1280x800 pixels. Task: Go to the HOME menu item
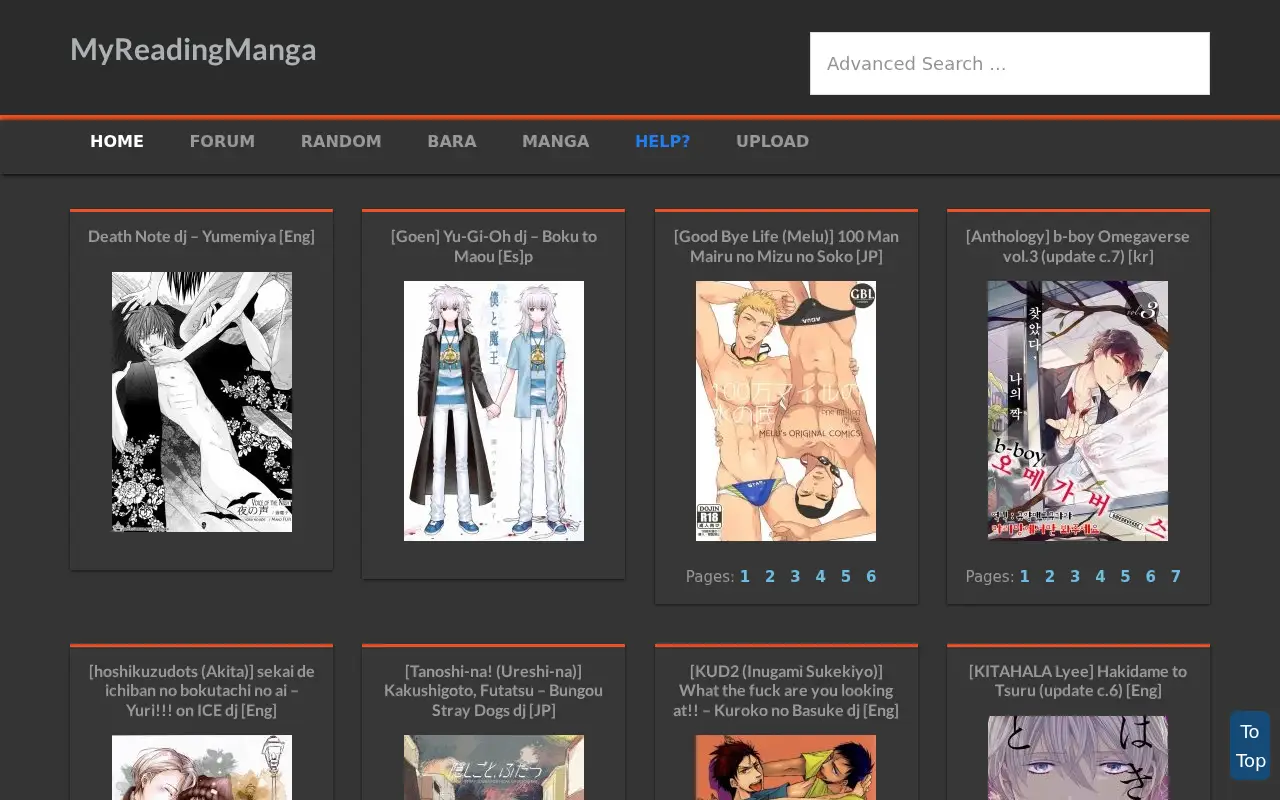117,141
